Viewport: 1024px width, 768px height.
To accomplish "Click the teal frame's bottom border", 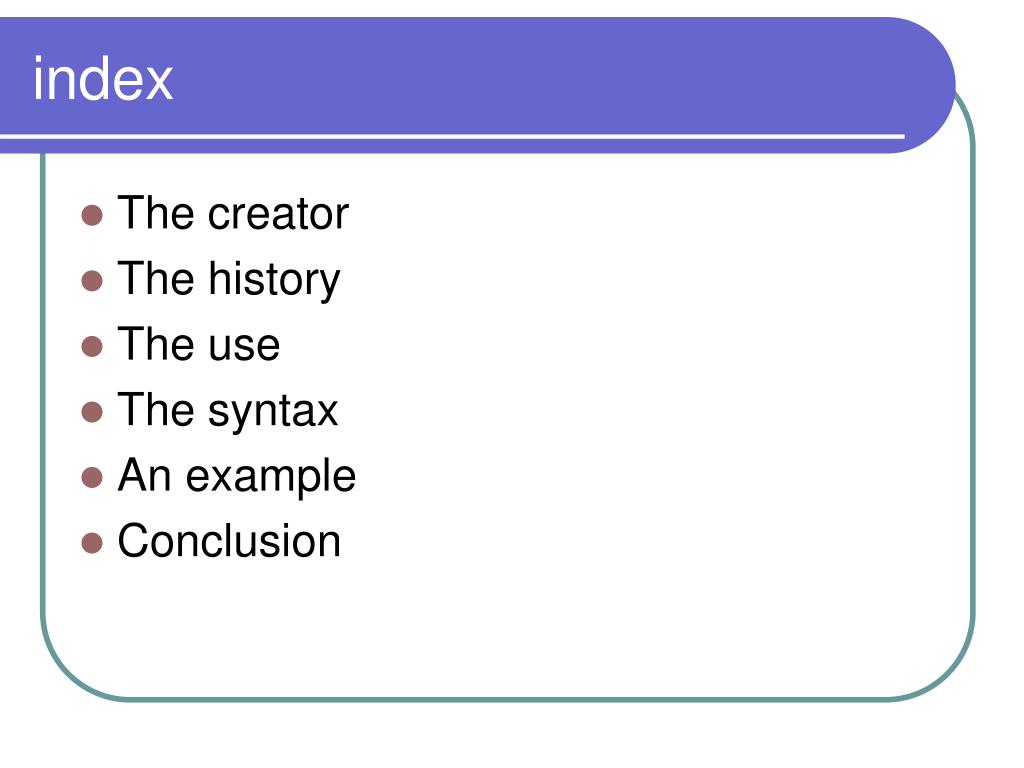I will click(508, 699).
